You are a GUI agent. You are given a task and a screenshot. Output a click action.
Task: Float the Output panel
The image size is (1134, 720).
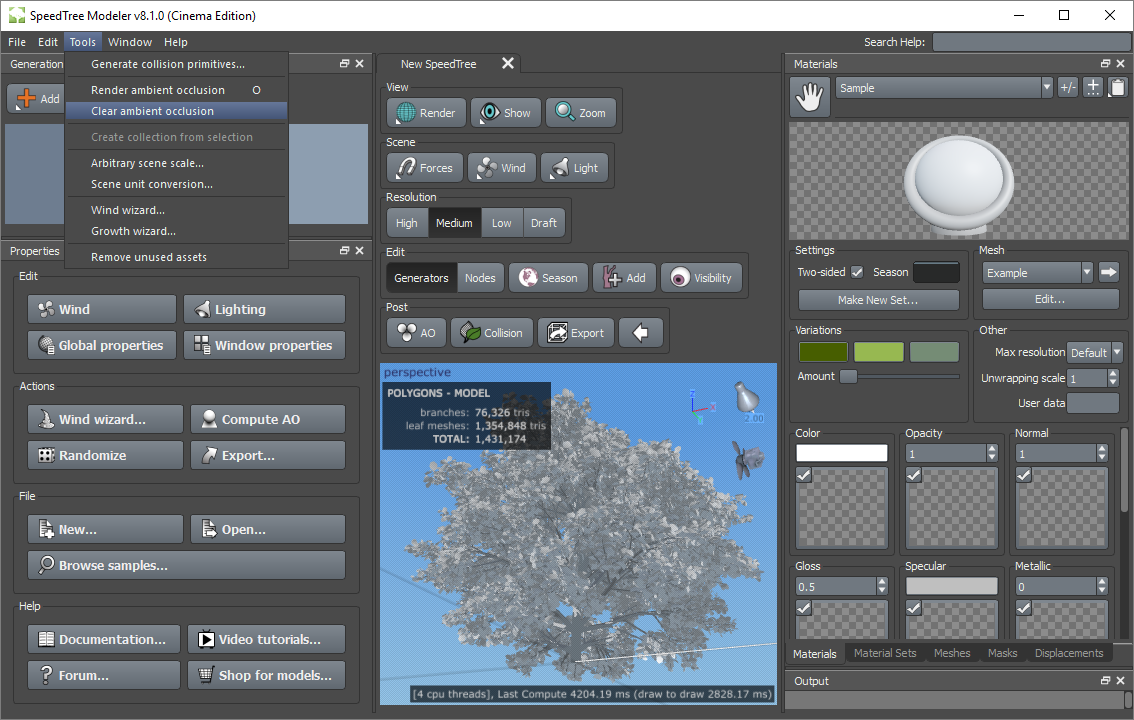1105,680
